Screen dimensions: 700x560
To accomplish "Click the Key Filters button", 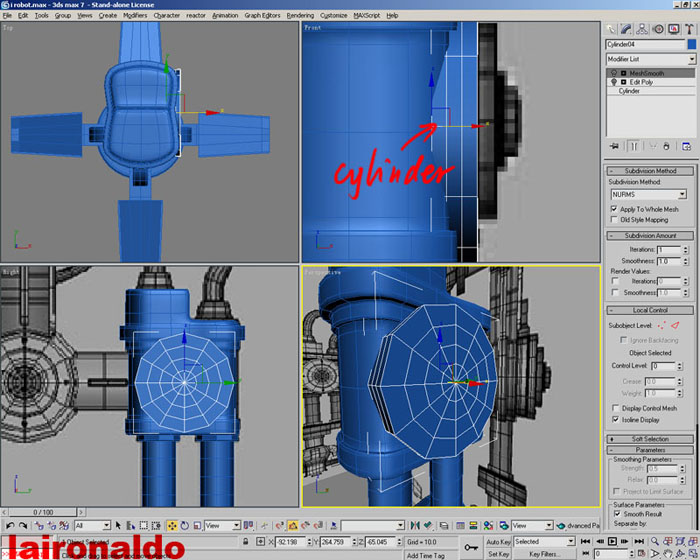I will tap(545, 553).
